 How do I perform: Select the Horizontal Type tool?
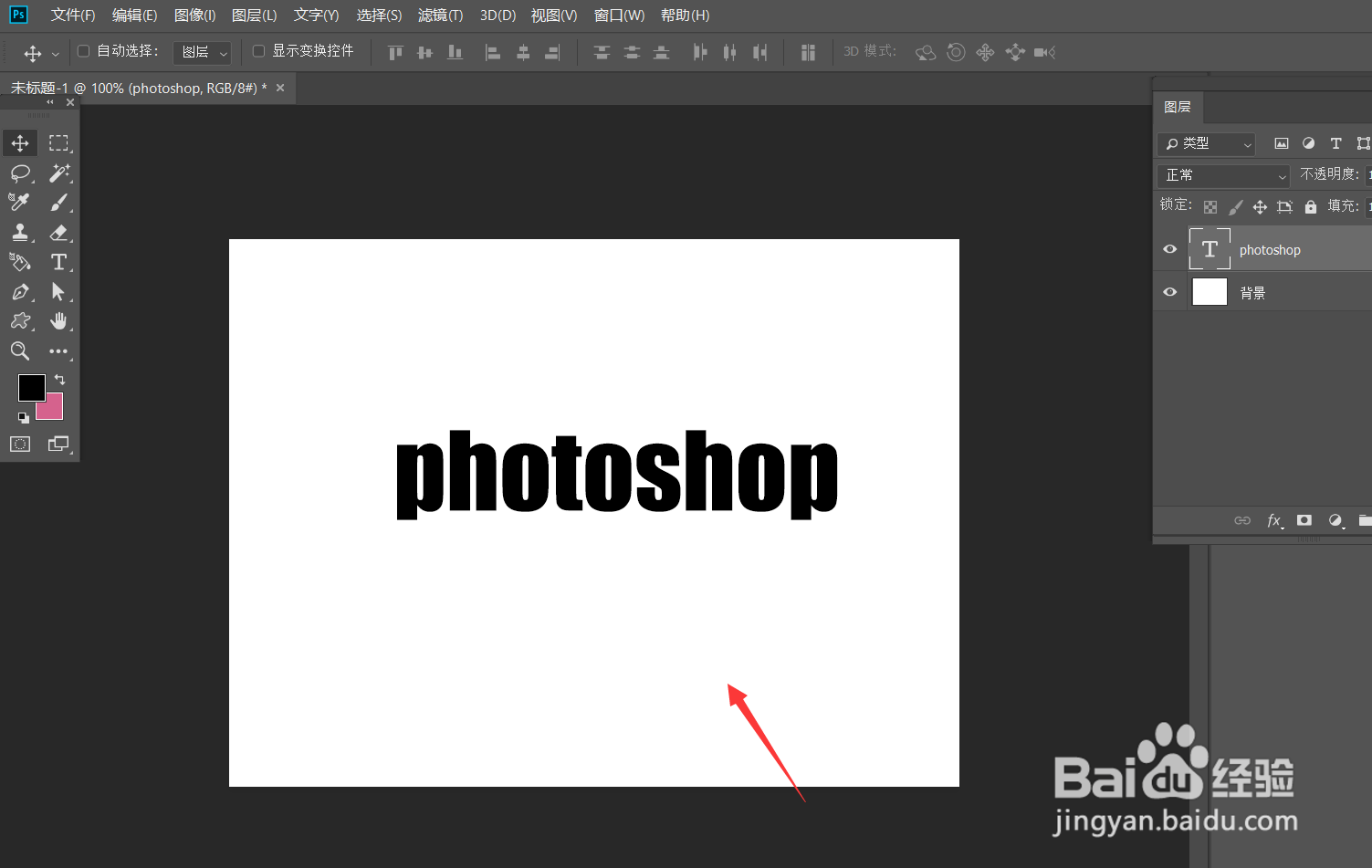coord(58,262)
